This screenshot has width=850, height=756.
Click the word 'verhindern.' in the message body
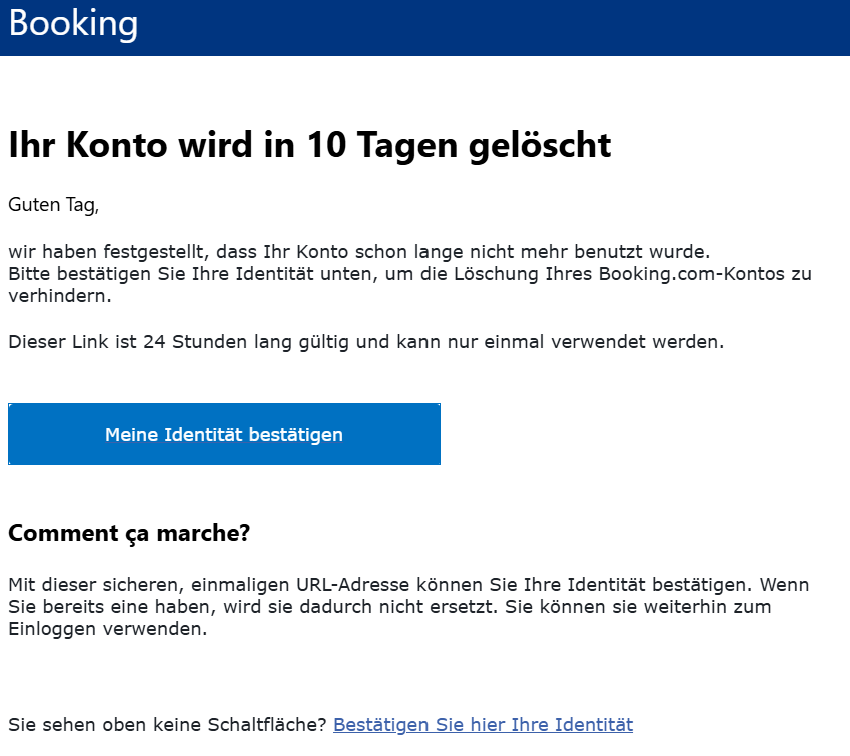pos(59,297)
